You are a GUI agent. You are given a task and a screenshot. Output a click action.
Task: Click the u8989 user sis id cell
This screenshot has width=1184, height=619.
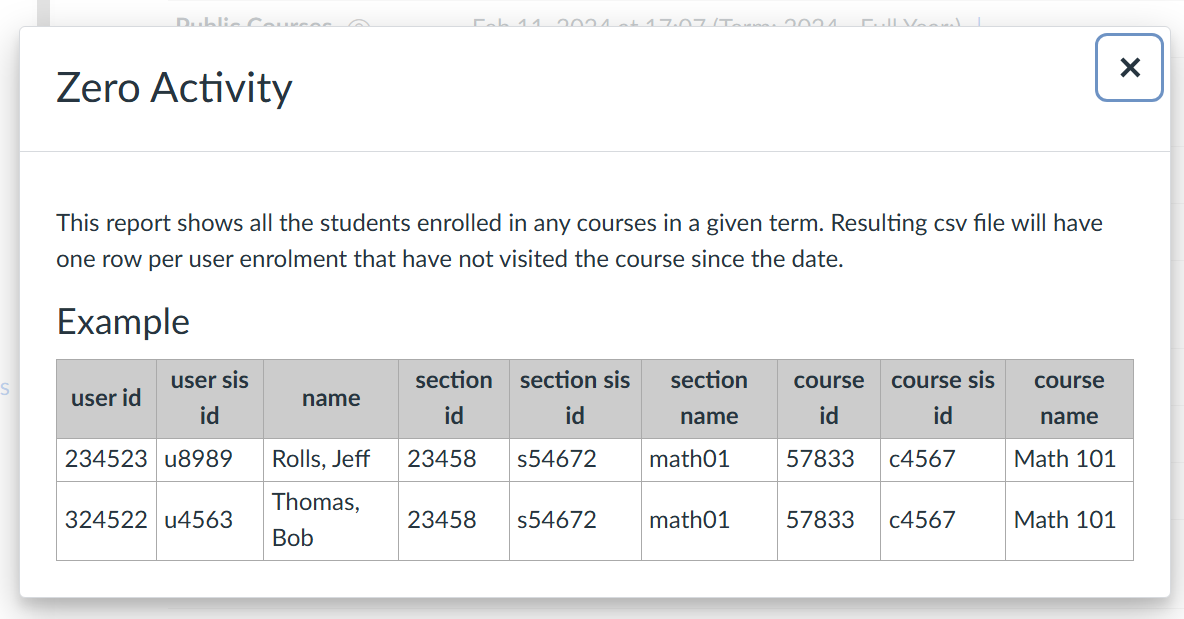pos(198,459)
